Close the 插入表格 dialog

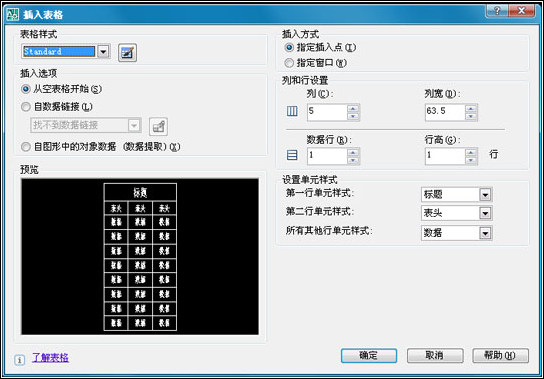tap(521, 11)
